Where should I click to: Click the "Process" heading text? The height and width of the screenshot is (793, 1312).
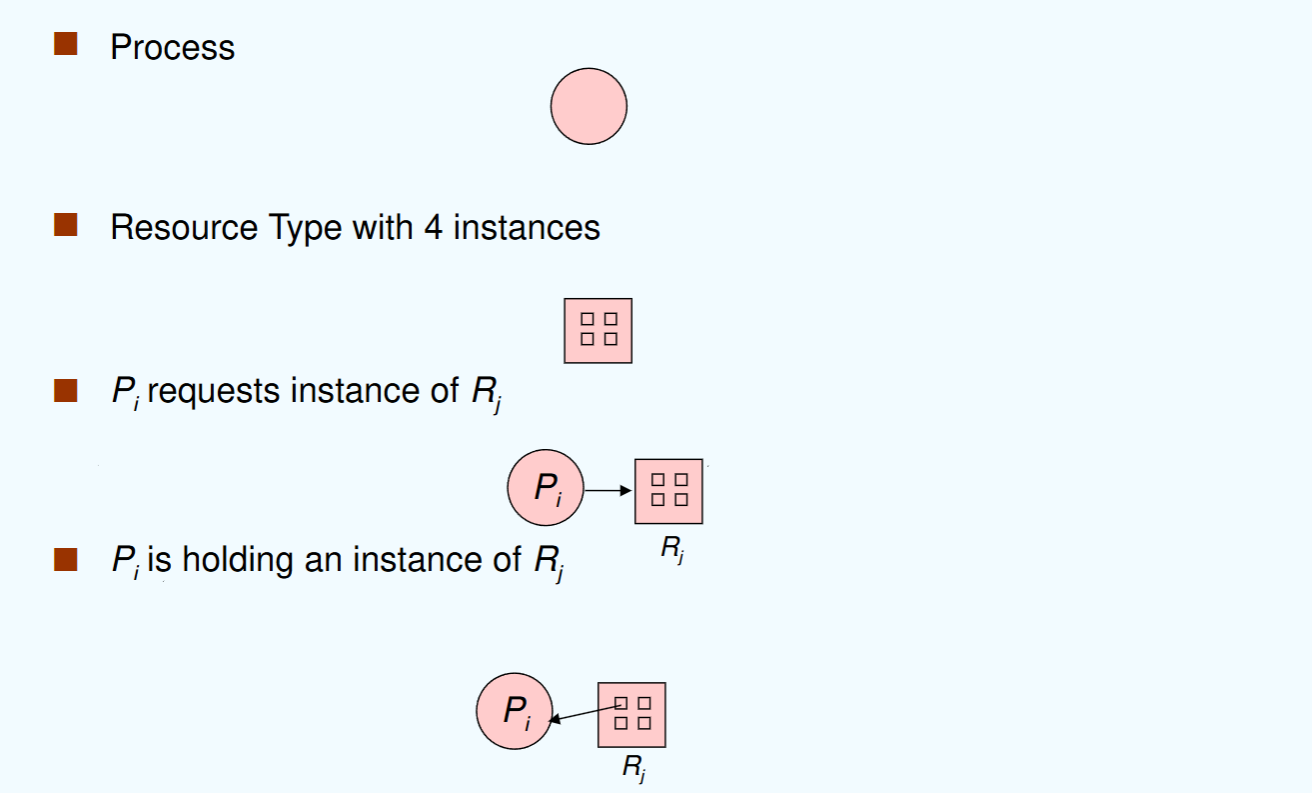click(172, 47)
